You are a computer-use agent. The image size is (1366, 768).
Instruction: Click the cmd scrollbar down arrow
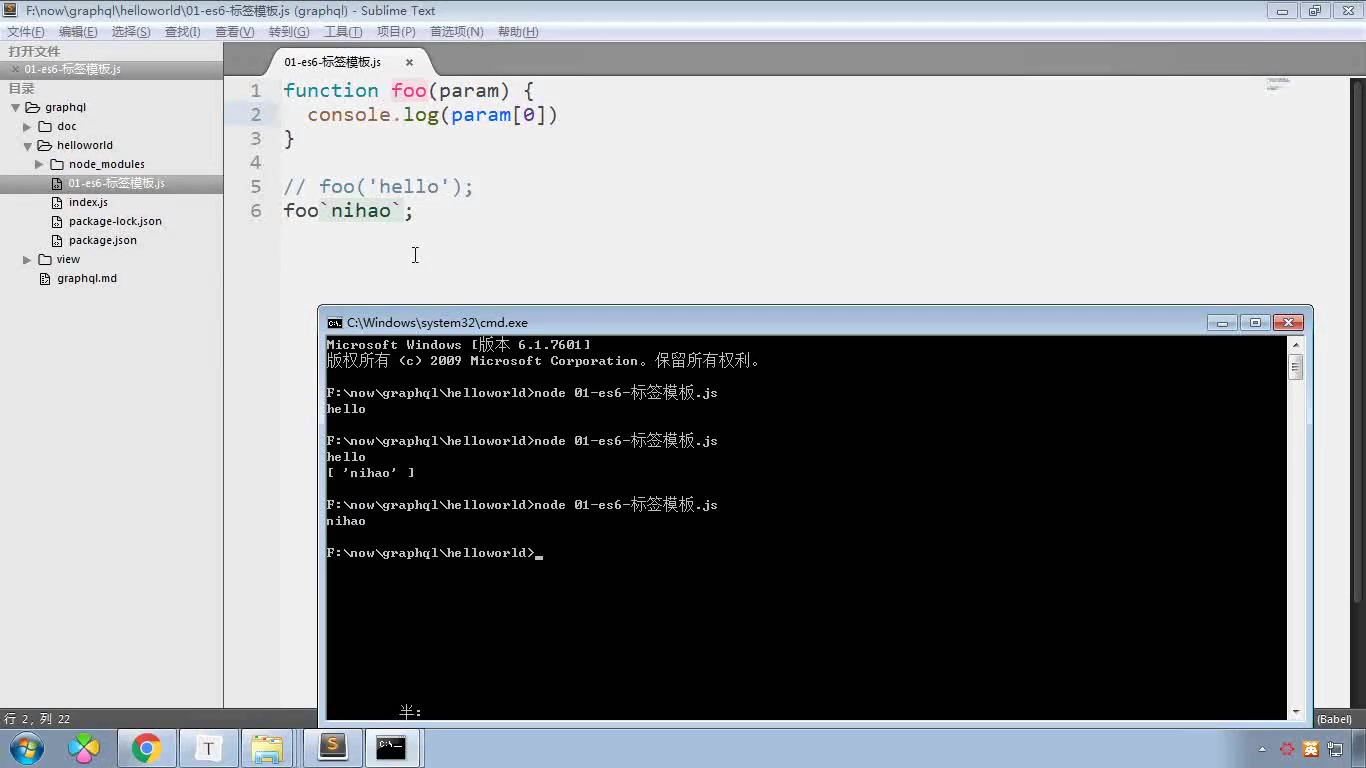(x=1296, y=711)
